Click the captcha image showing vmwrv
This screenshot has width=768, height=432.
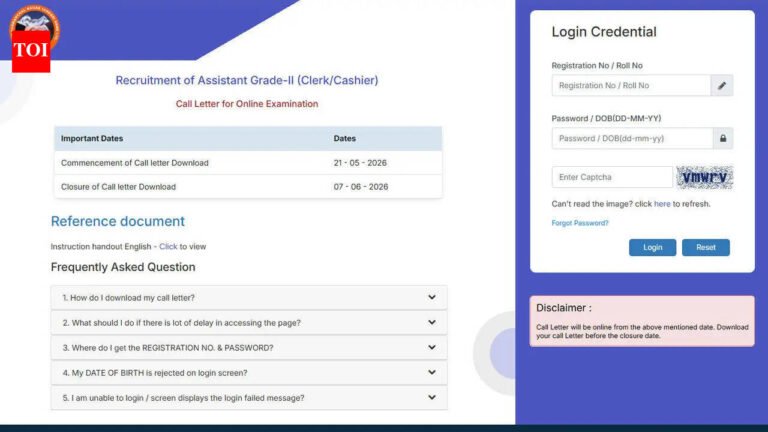pyautogui.click(x=704, y=177)
